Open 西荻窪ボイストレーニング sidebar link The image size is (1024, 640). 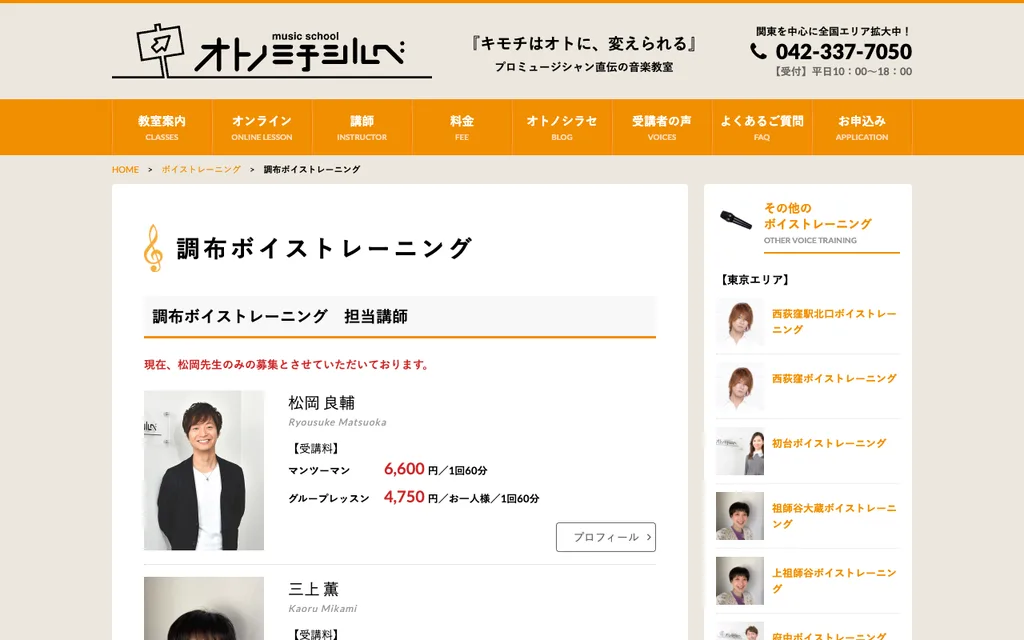pyautogui.click(x=834, y=378)
